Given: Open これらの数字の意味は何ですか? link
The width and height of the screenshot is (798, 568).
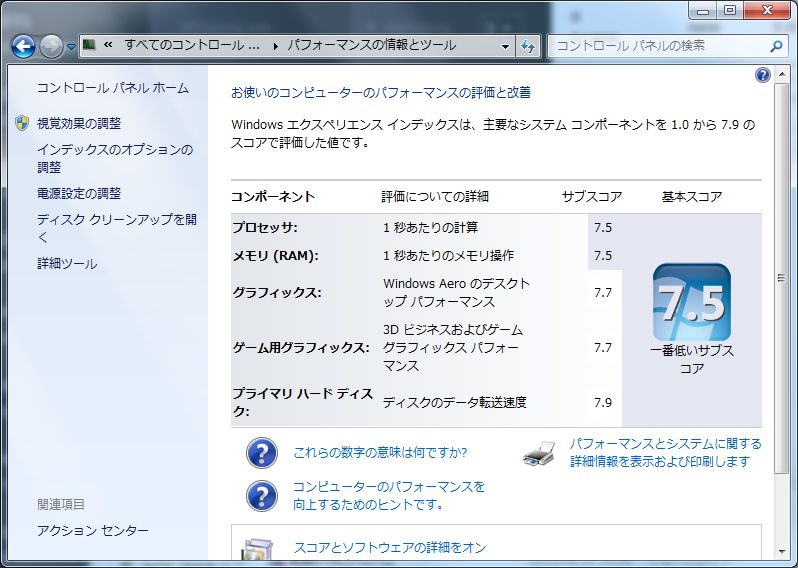Looking at the screenshot, I should (x=380, y=452).
